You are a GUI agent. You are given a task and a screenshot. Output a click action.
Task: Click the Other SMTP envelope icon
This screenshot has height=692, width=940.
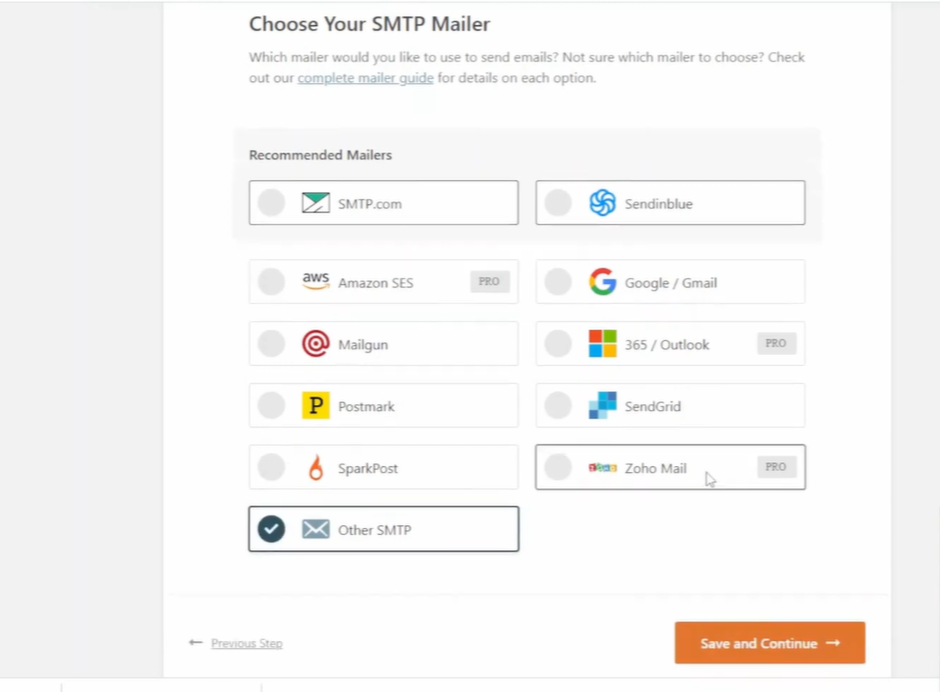[316, 530]
